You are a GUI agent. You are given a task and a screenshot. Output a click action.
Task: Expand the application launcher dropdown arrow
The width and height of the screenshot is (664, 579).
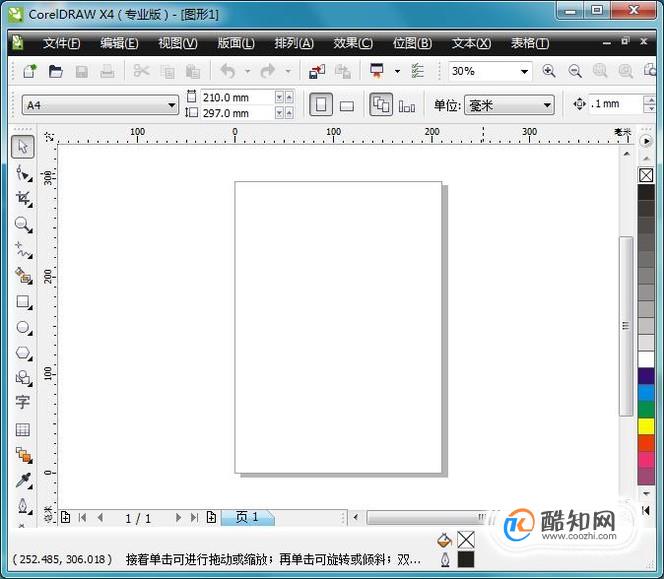pos(397,71)
